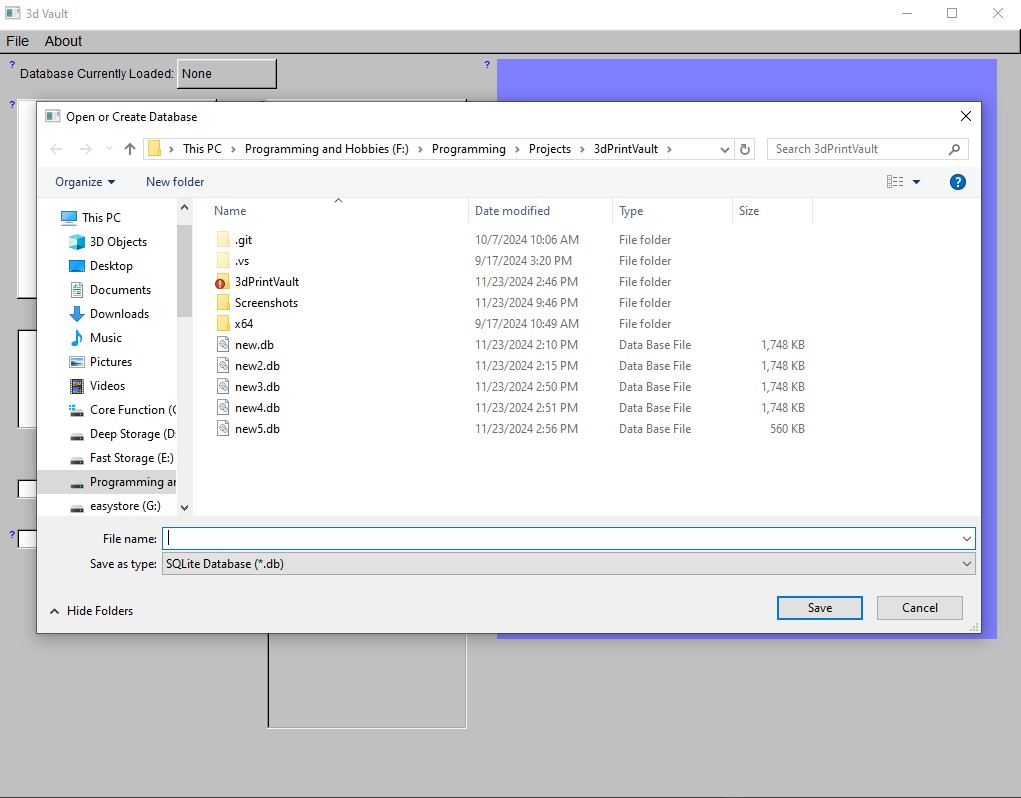1021x798 pixels.
Task: Open the About menu
Action: (63, 41)
